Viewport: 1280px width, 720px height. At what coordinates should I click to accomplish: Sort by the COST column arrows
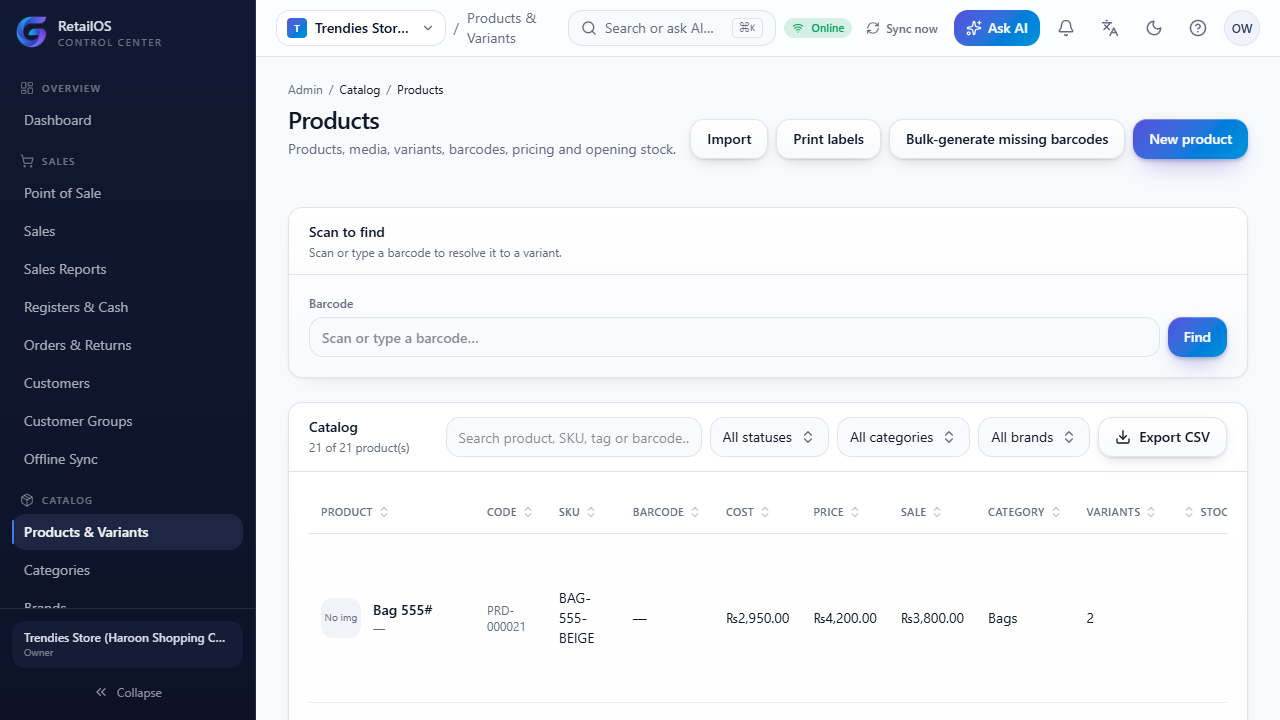tap(765, 512)
